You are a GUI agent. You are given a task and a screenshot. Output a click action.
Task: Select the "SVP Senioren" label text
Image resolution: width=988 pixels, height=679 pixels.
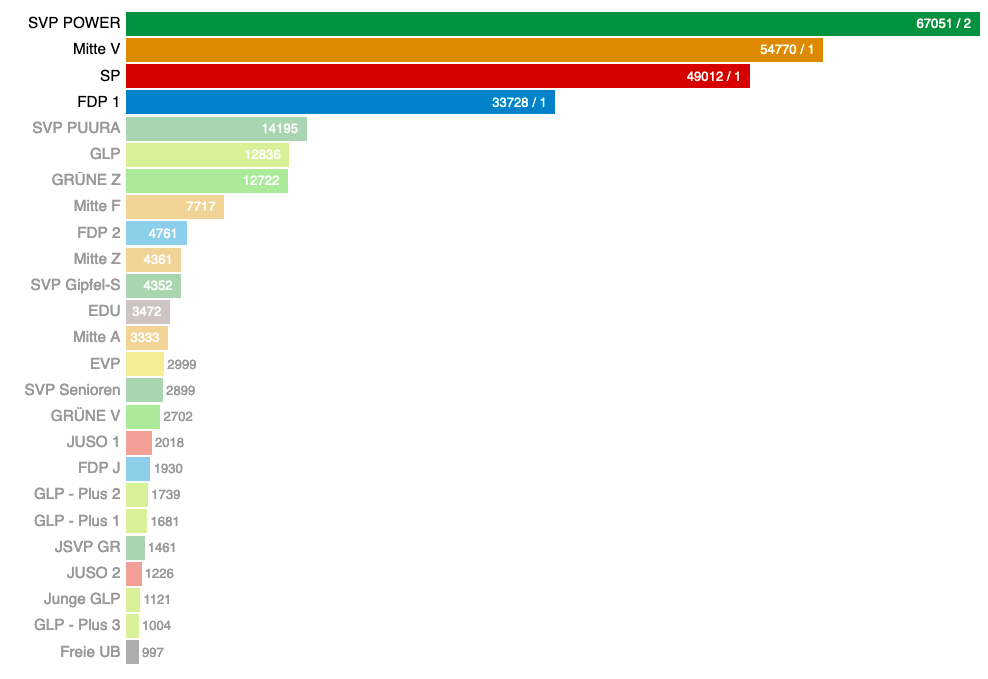click(72, 390)
